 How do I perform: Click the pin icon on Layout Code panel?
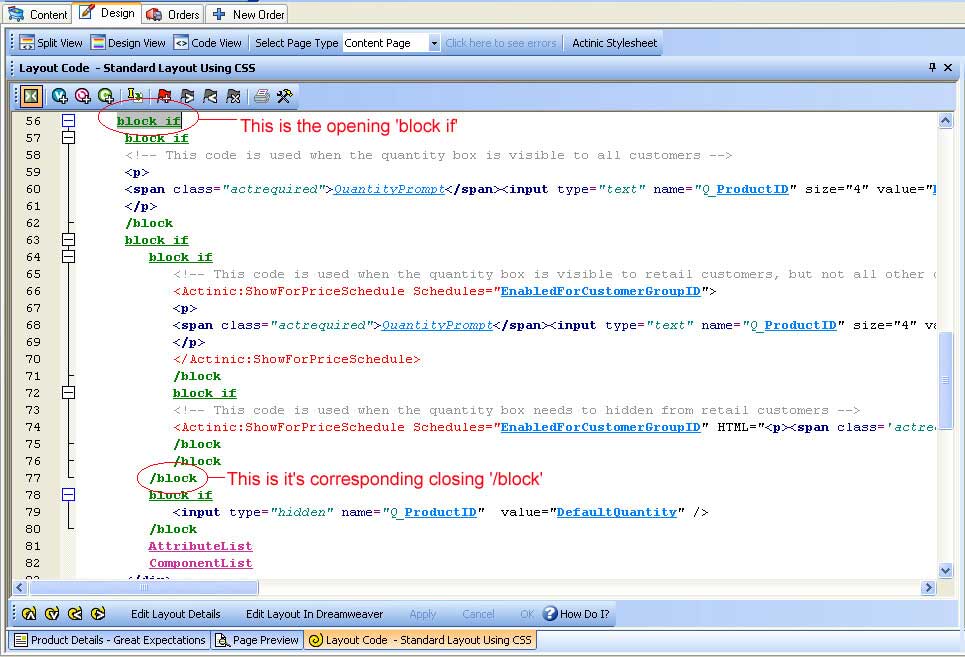coord(932,68)
